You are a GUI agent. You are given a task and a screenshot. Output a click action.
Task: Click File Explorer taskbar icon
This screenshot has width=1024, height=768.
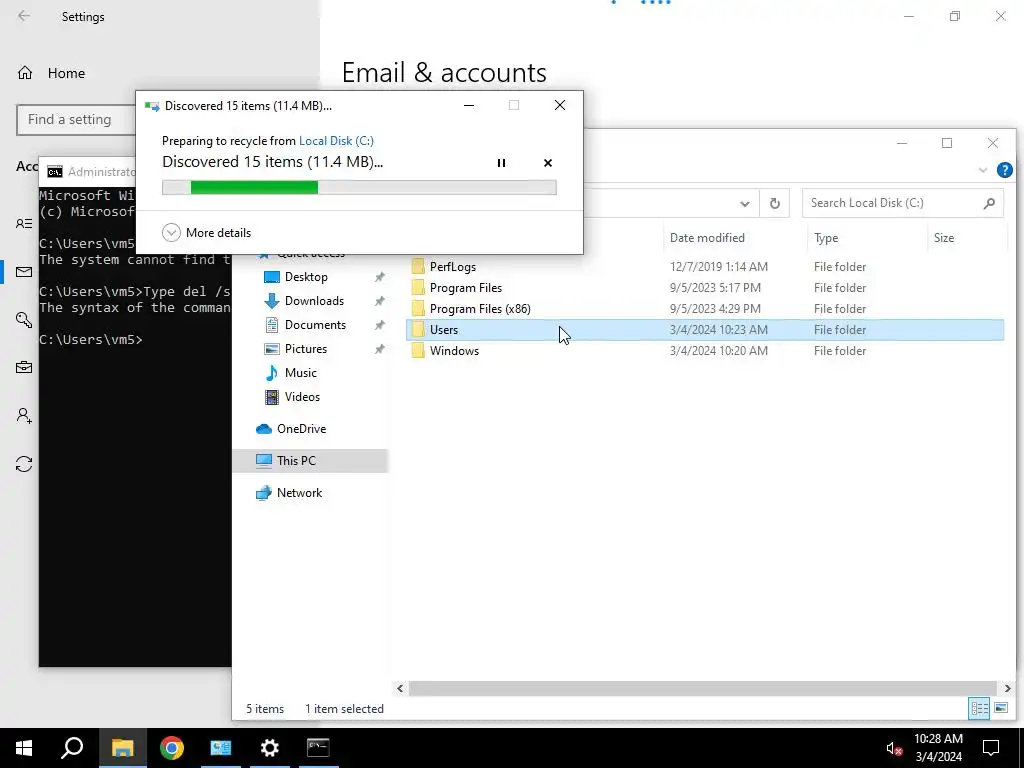coord(122,748)
